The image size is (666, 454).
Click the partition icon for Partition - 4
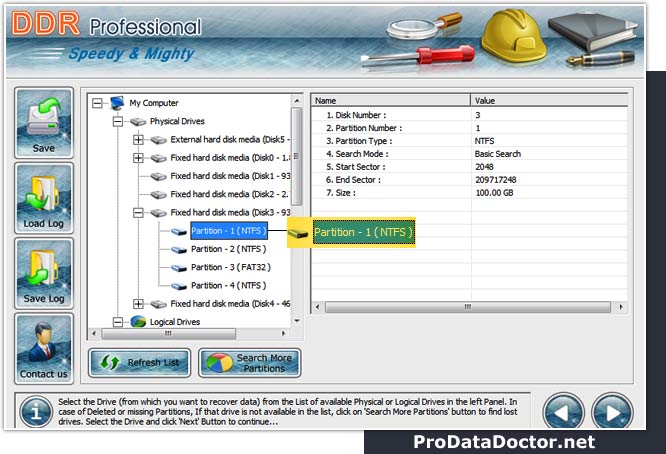(179, 286)
